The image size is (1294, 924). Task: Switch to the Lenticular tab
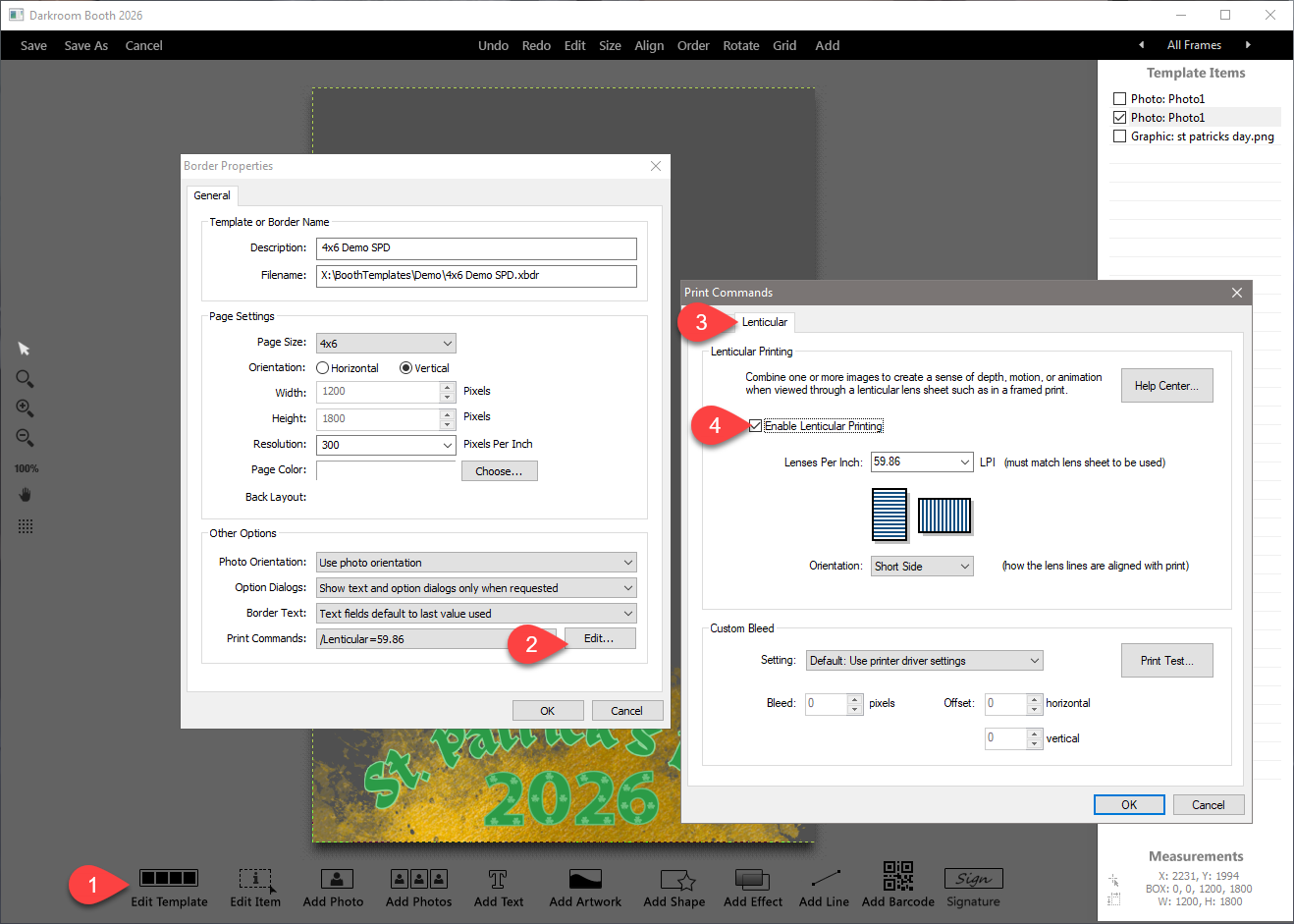pos(764,322)
